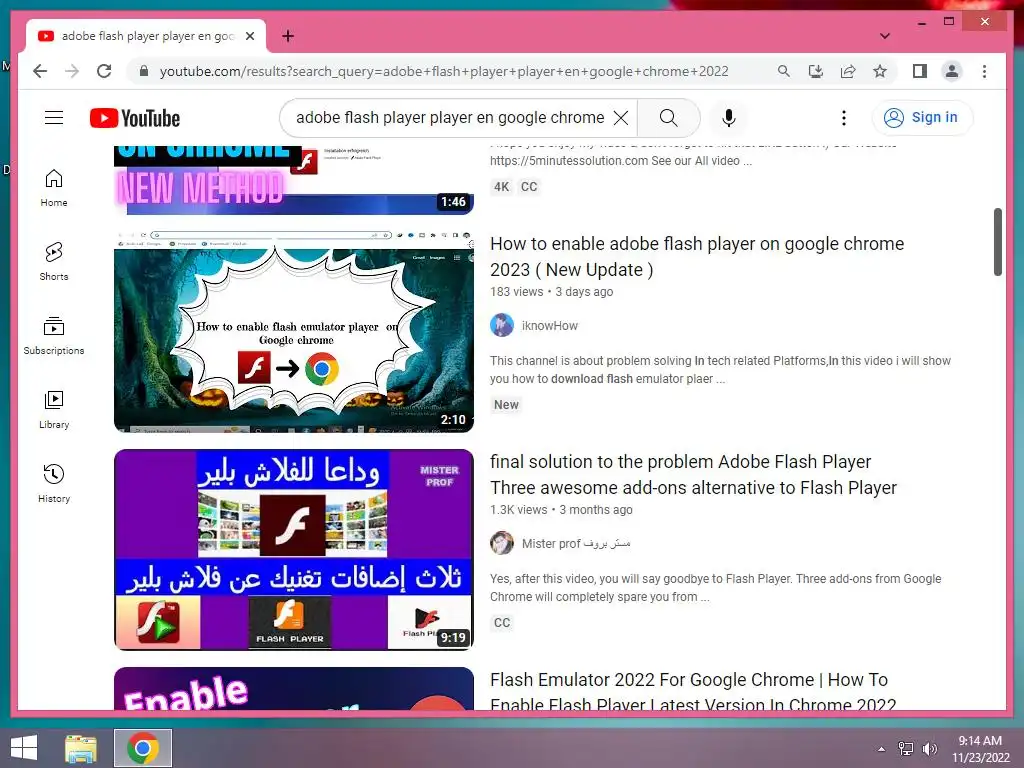Open Chrome's three-dot menu
Screen dimensions: 1024x768
click(x=984, y=71)
